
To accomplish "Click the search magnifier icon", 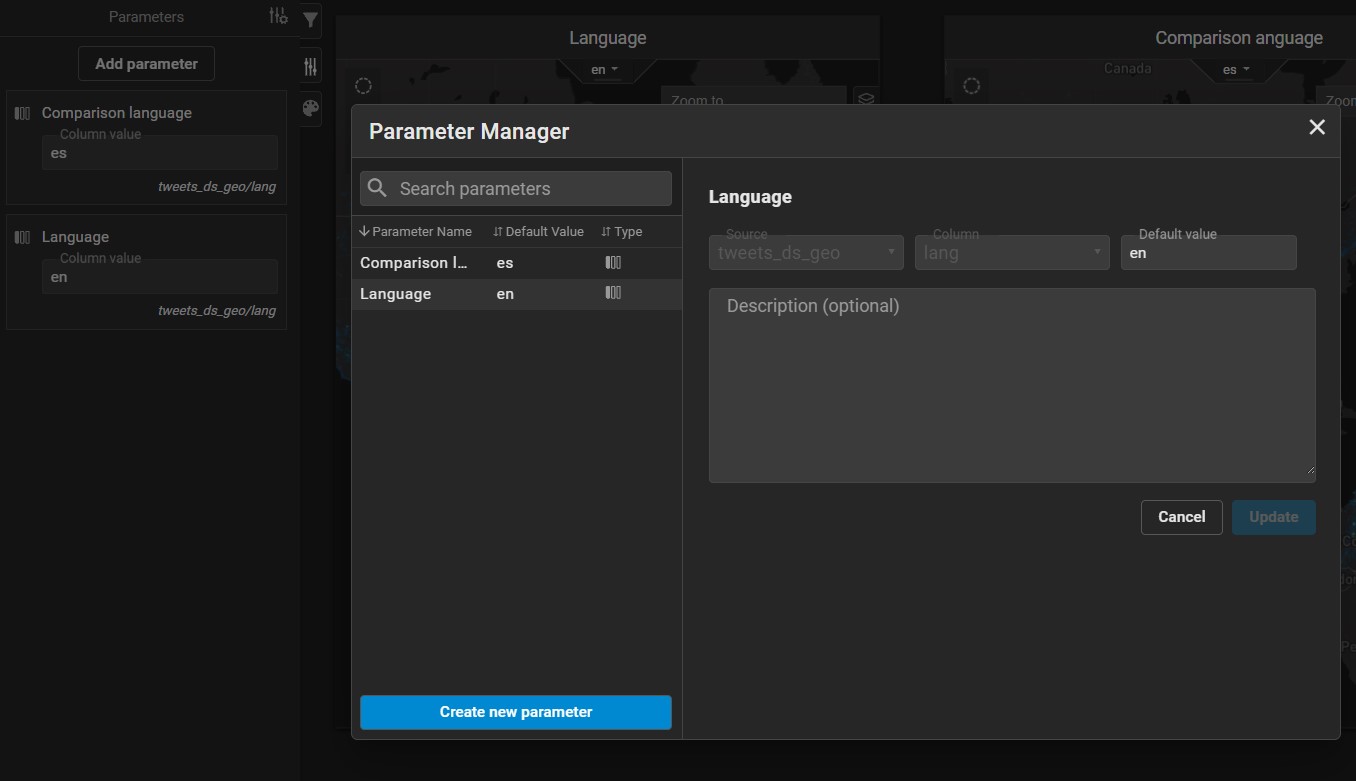I will coord(378,189).
